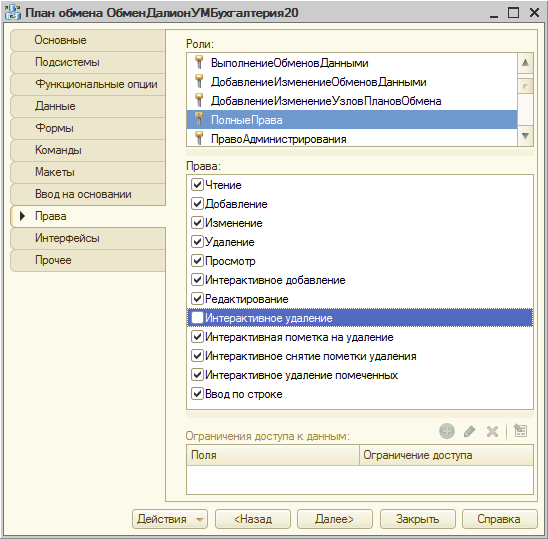Enable the Интерактивное удаление checkbox
Viewport: 548px width, 539px height.
(197, 317)
